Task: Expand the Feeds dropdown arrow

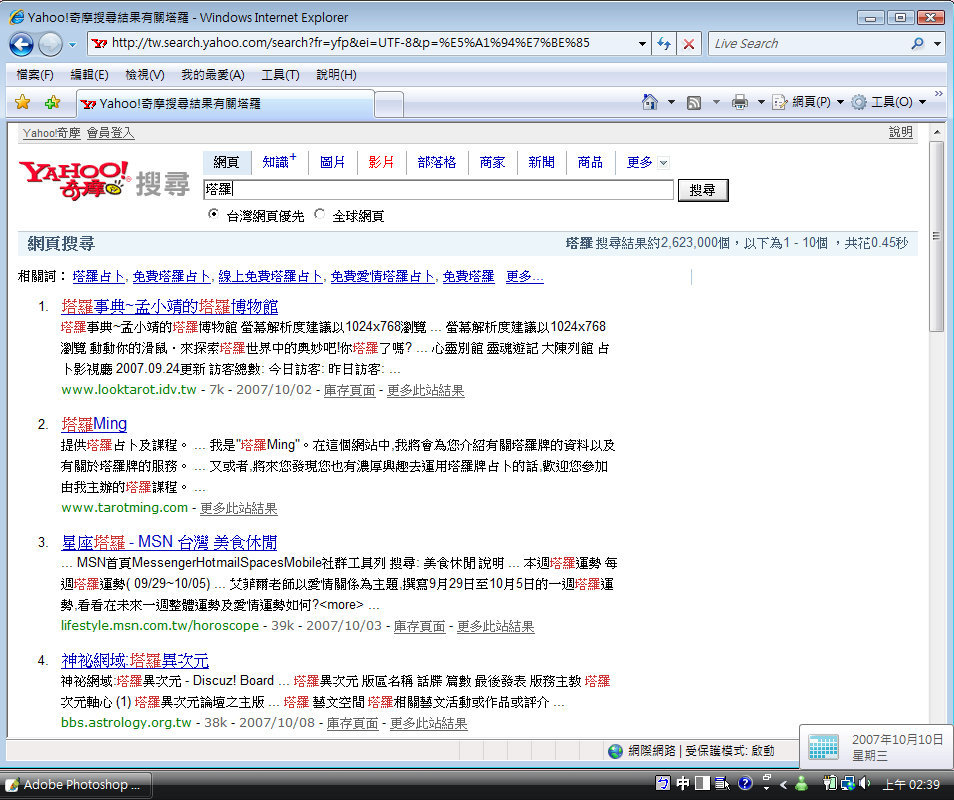Action: coord(716,102)
